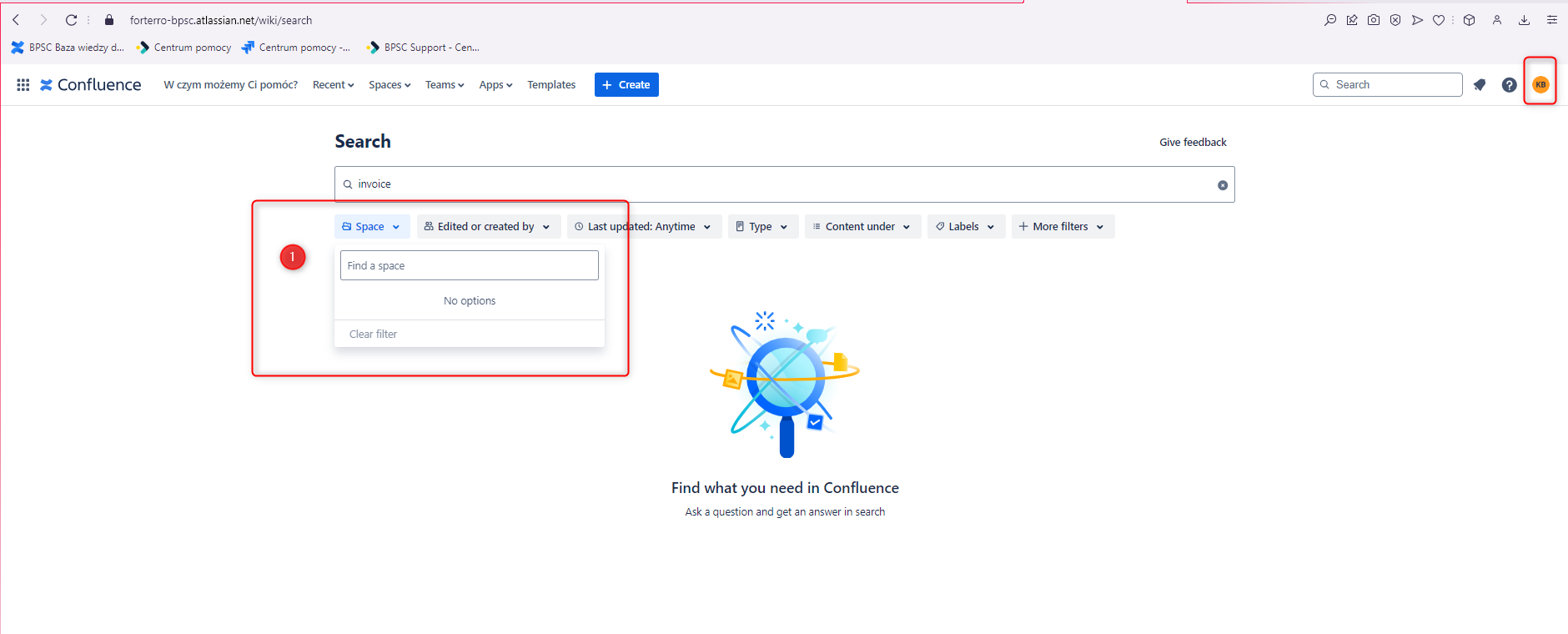Open the notifications bell

1480,85
